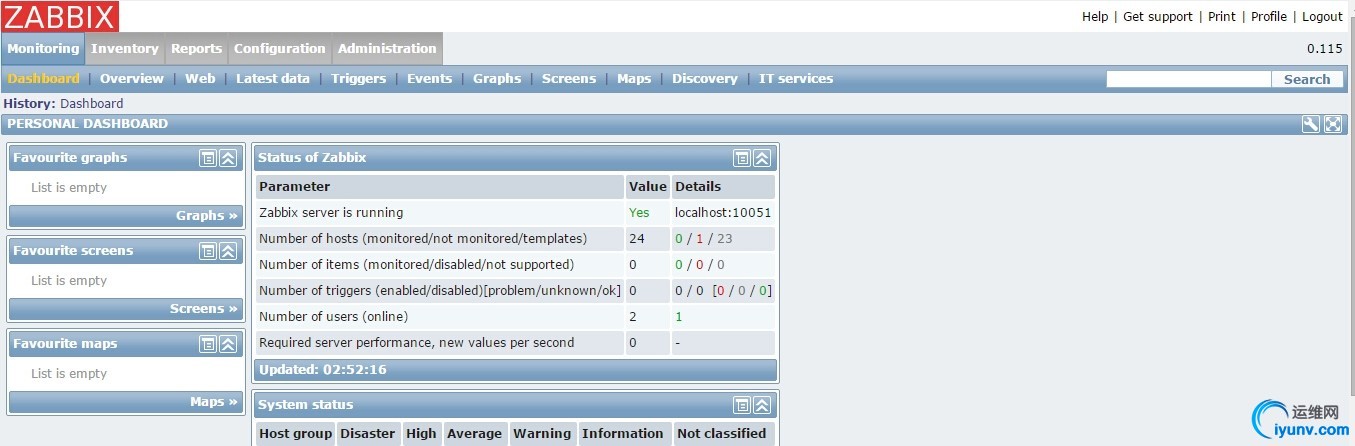This screenshot has width=1355, height=446.
Task: Click the Information severity column header
Action: coord(622,433)
